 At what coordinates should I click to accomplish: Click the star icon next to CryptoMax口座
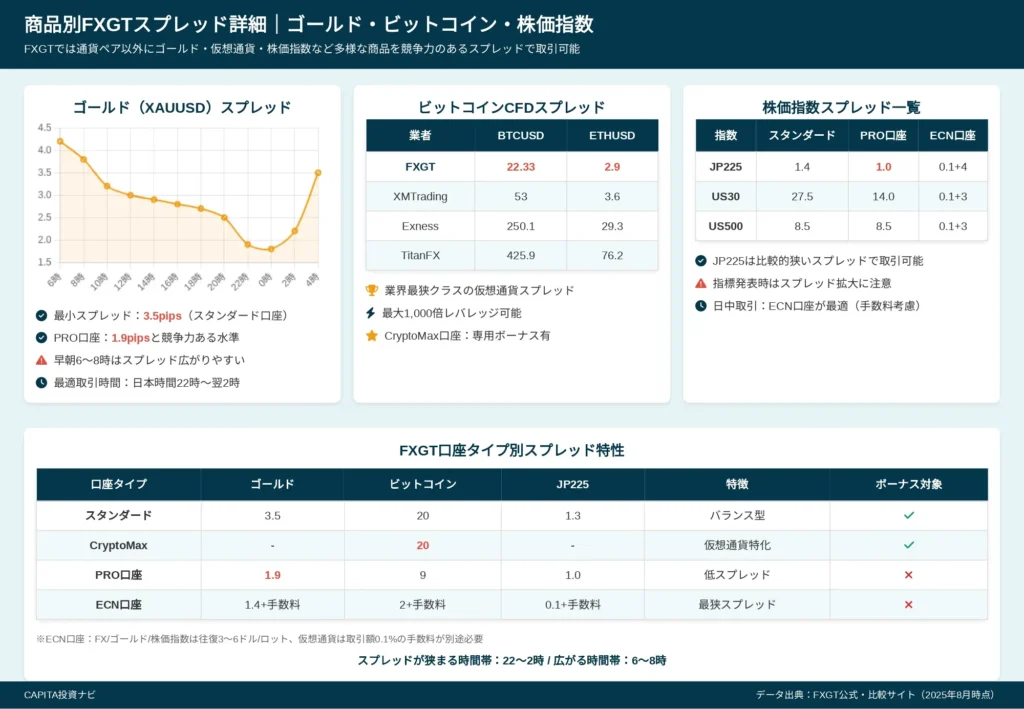click(372, 336)
